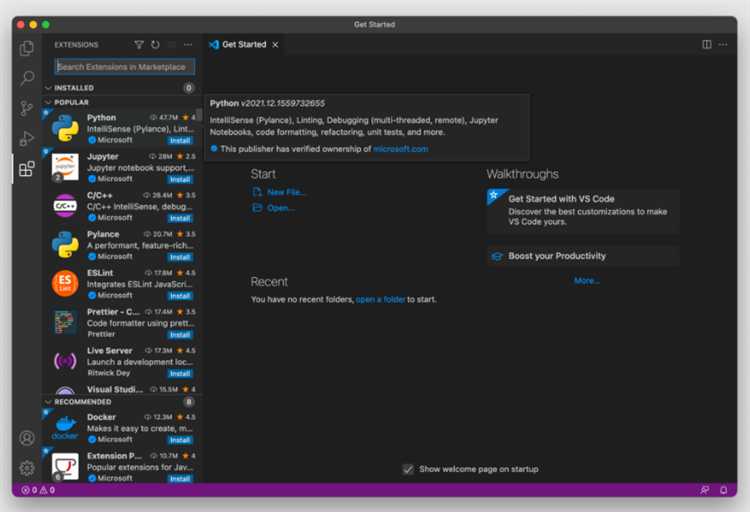Viewport: 750px width, 512px height.
Task: Open the Search view in activity bar
Action: pyautogui.click(x=27, y=78)
